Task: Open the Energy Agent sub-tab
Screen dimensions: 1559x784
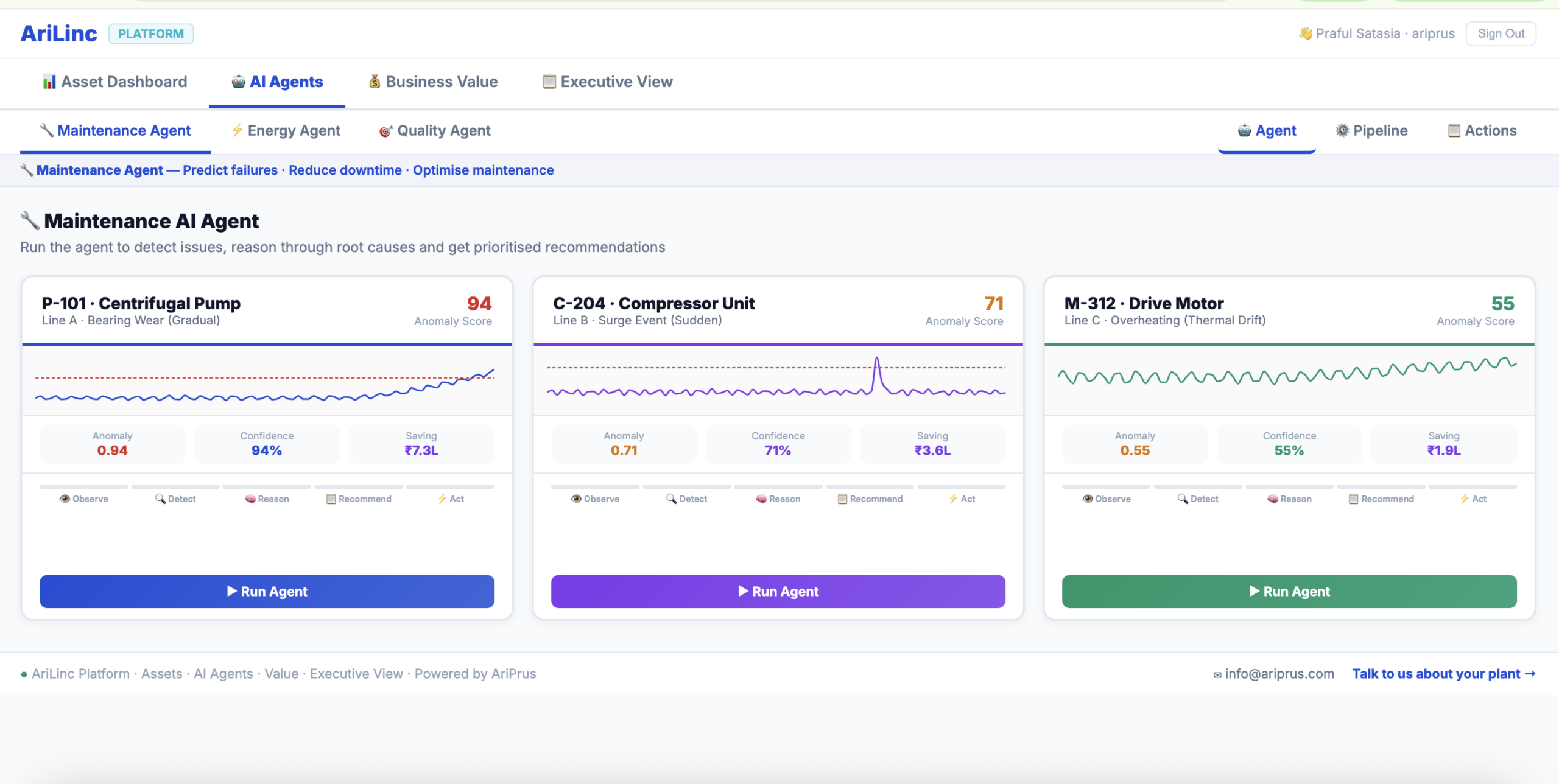Action: pyautogui.click(x=286, y=130)
